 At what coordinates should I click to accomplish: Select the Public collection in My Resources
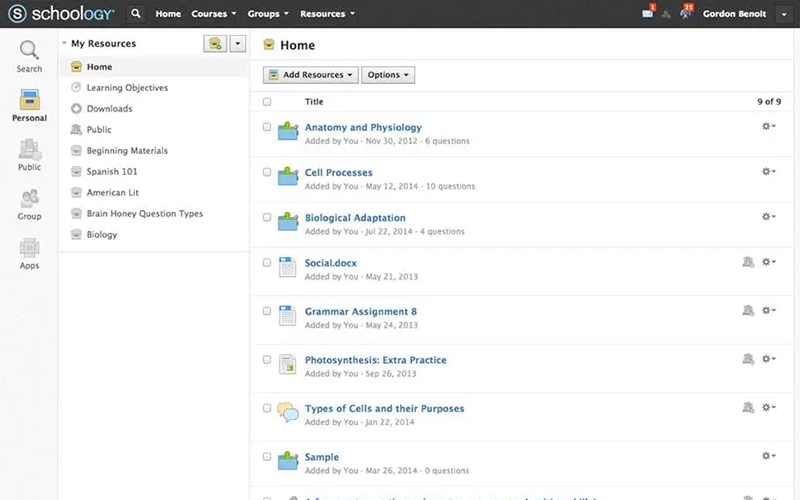tap(98, 130)
